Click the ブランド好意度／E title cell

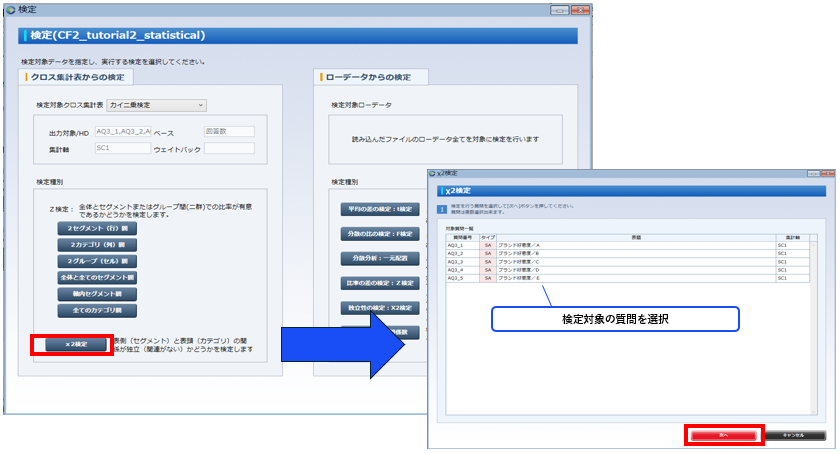pyautogui.click(x=636, y=278)
